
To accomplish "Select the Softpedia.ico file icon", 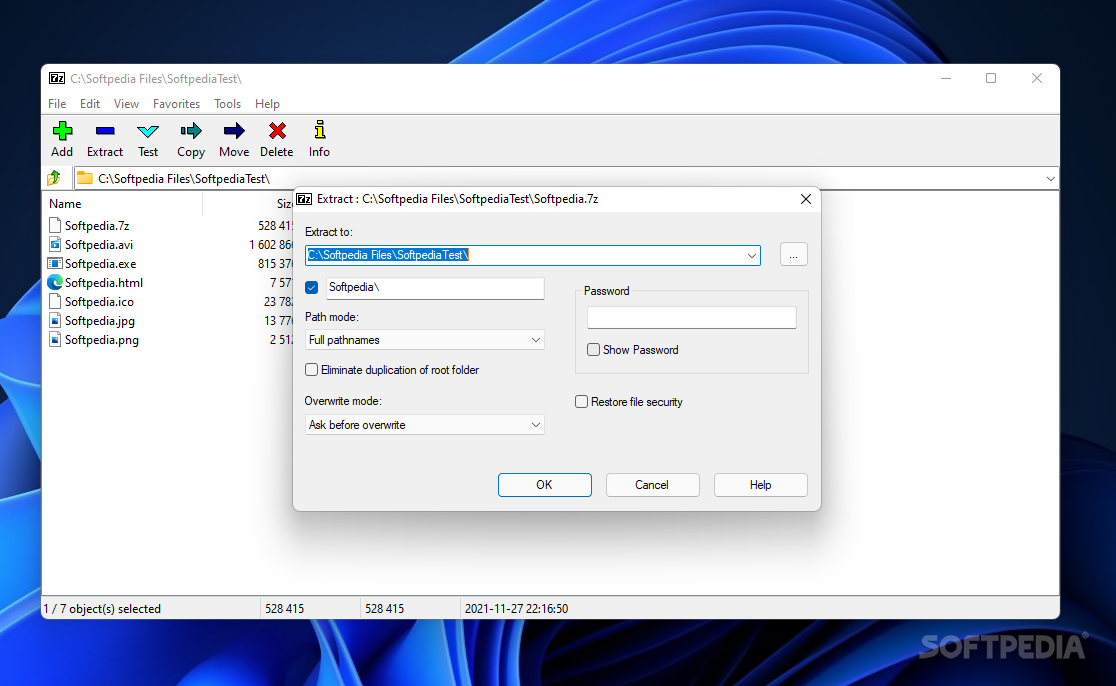I will [x=55, y=302].
